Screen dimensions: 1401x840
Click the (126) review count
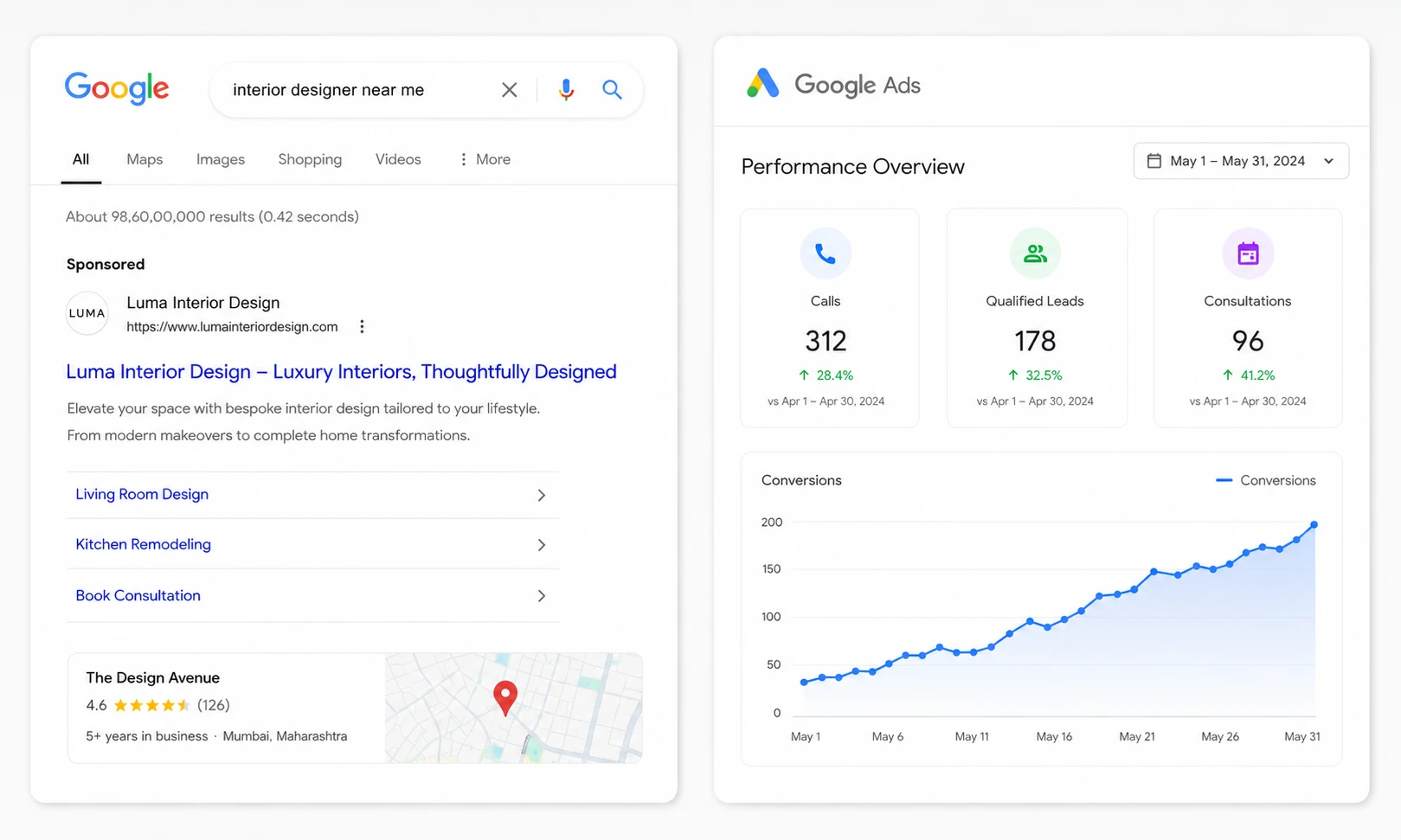pos(214,705)
